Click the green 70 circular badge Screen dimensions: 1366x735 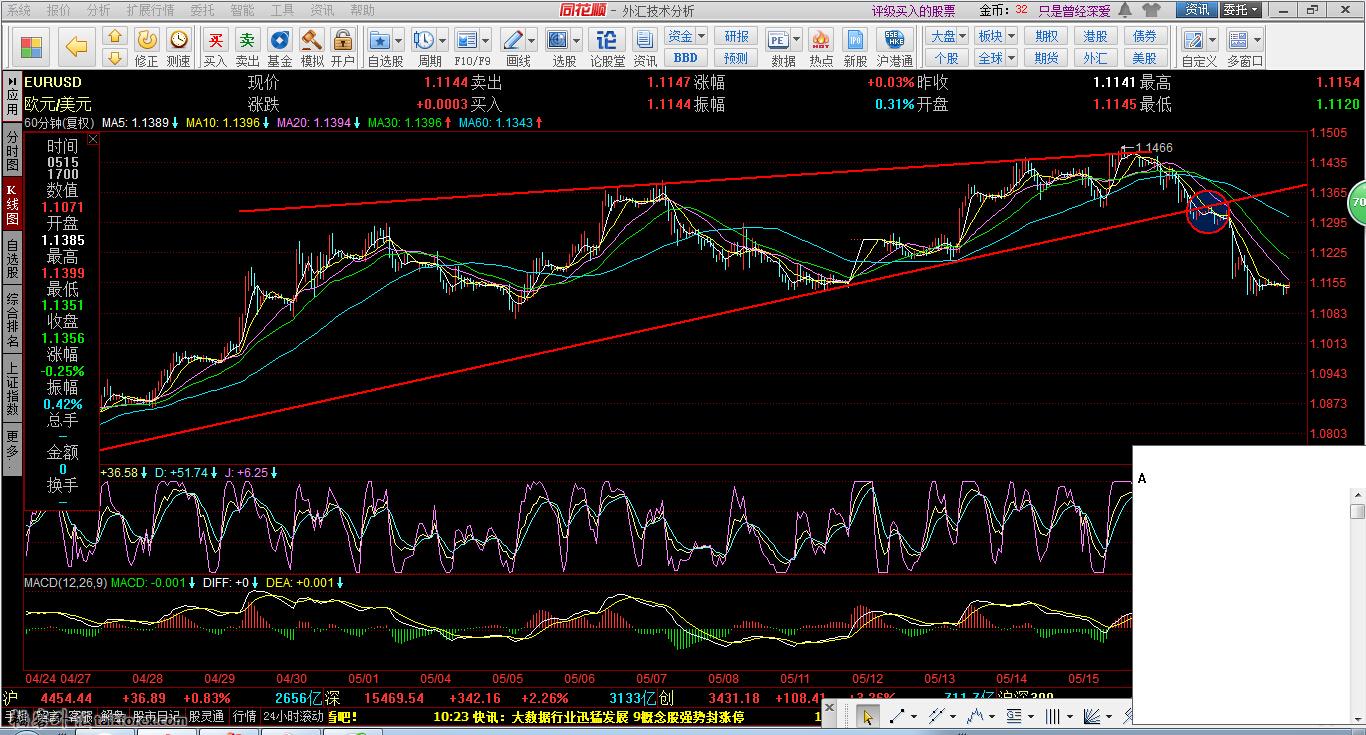pyautogui.click(x=1358, y=202)
